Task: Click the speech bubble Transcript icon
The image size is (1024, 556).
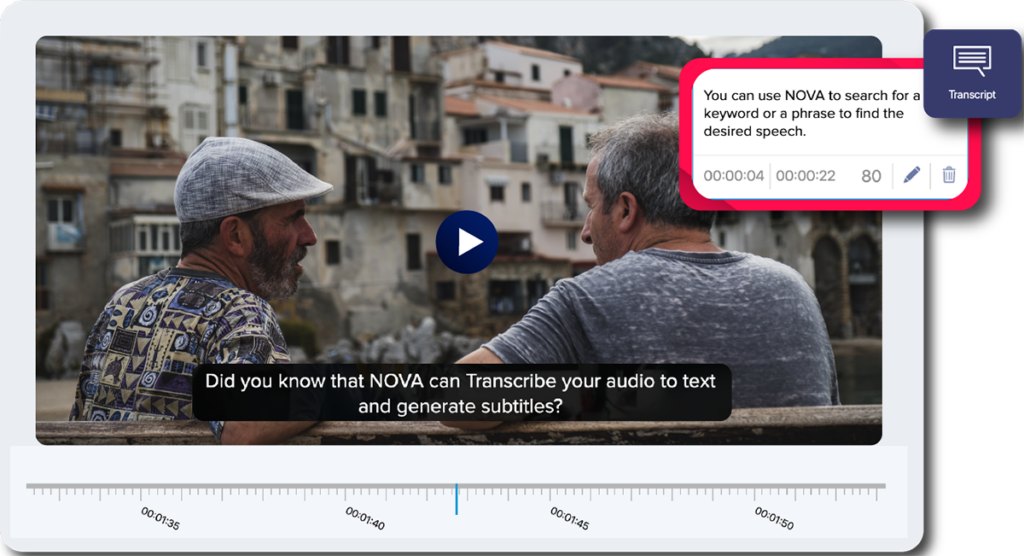Action: point(972,61)
